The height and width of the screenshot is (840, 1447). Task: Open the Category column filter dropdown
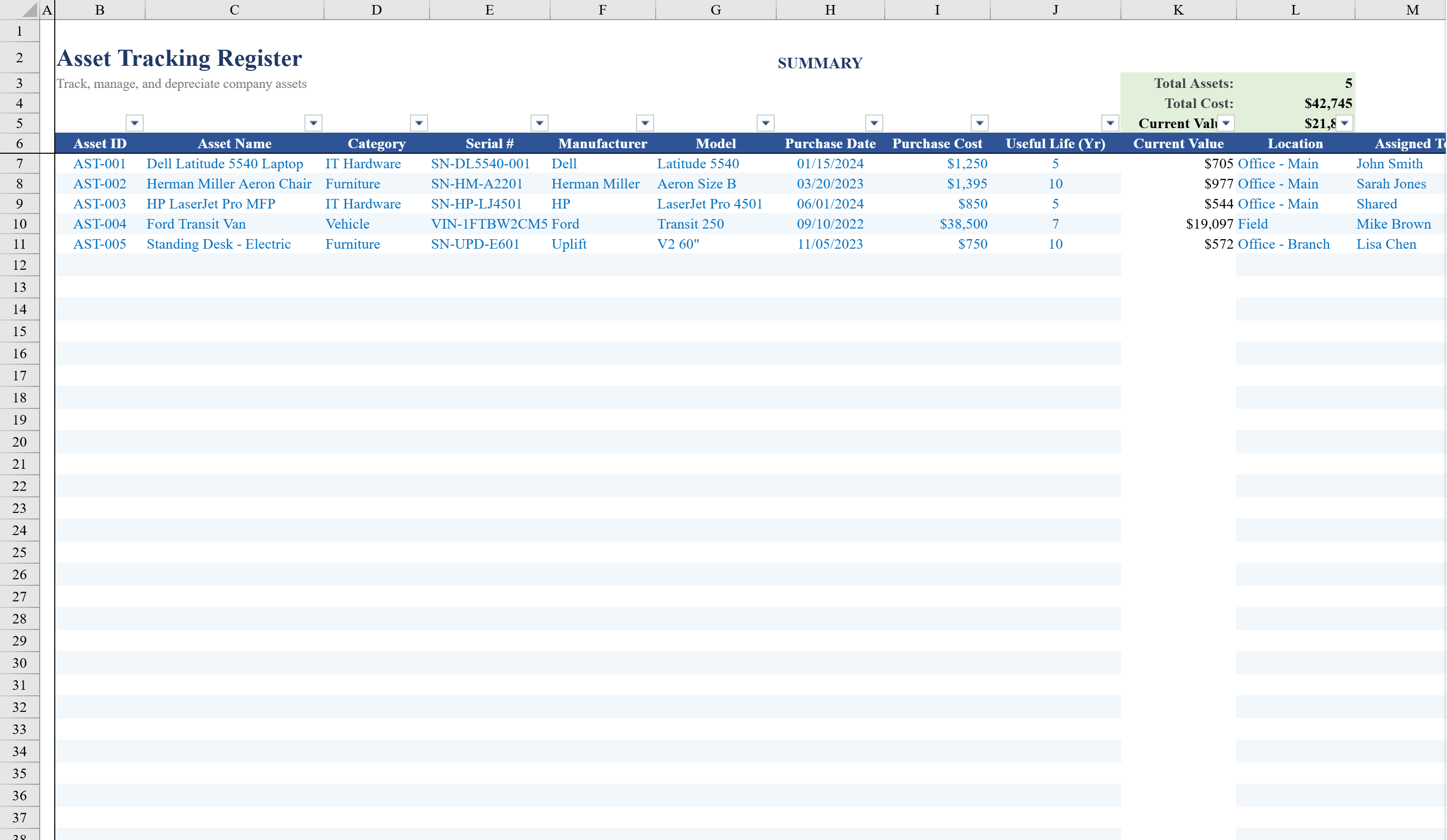point(419,122)
